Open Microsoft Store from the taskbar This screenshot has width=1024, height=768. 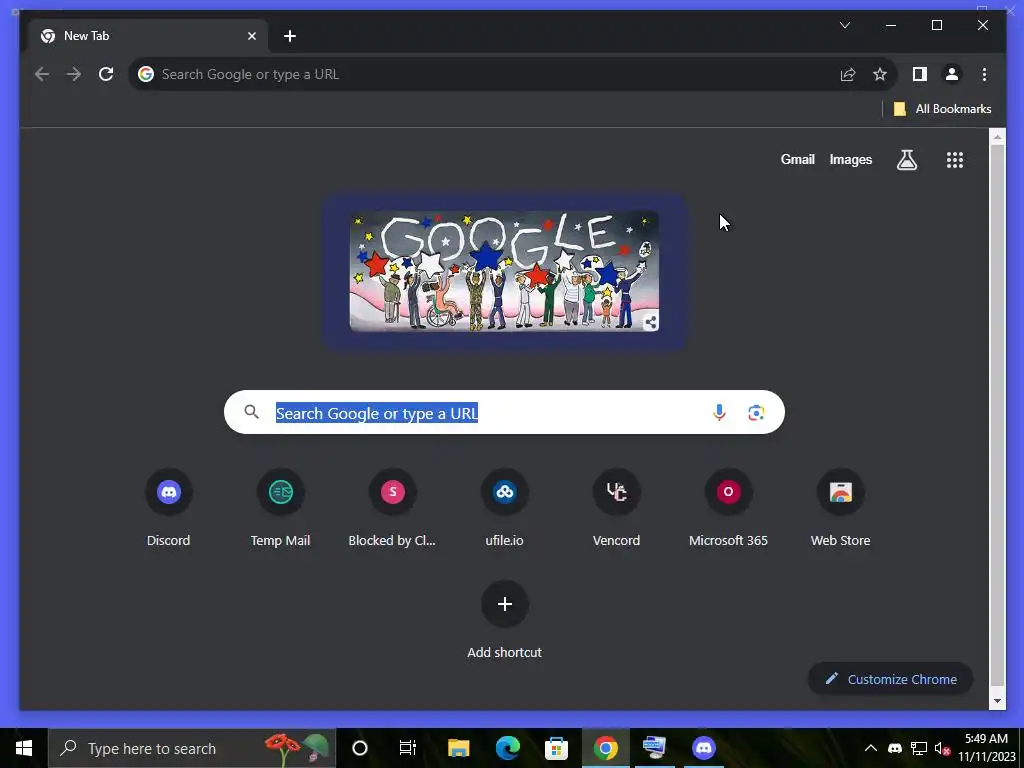pyautogui.click(x=556, y=748)
